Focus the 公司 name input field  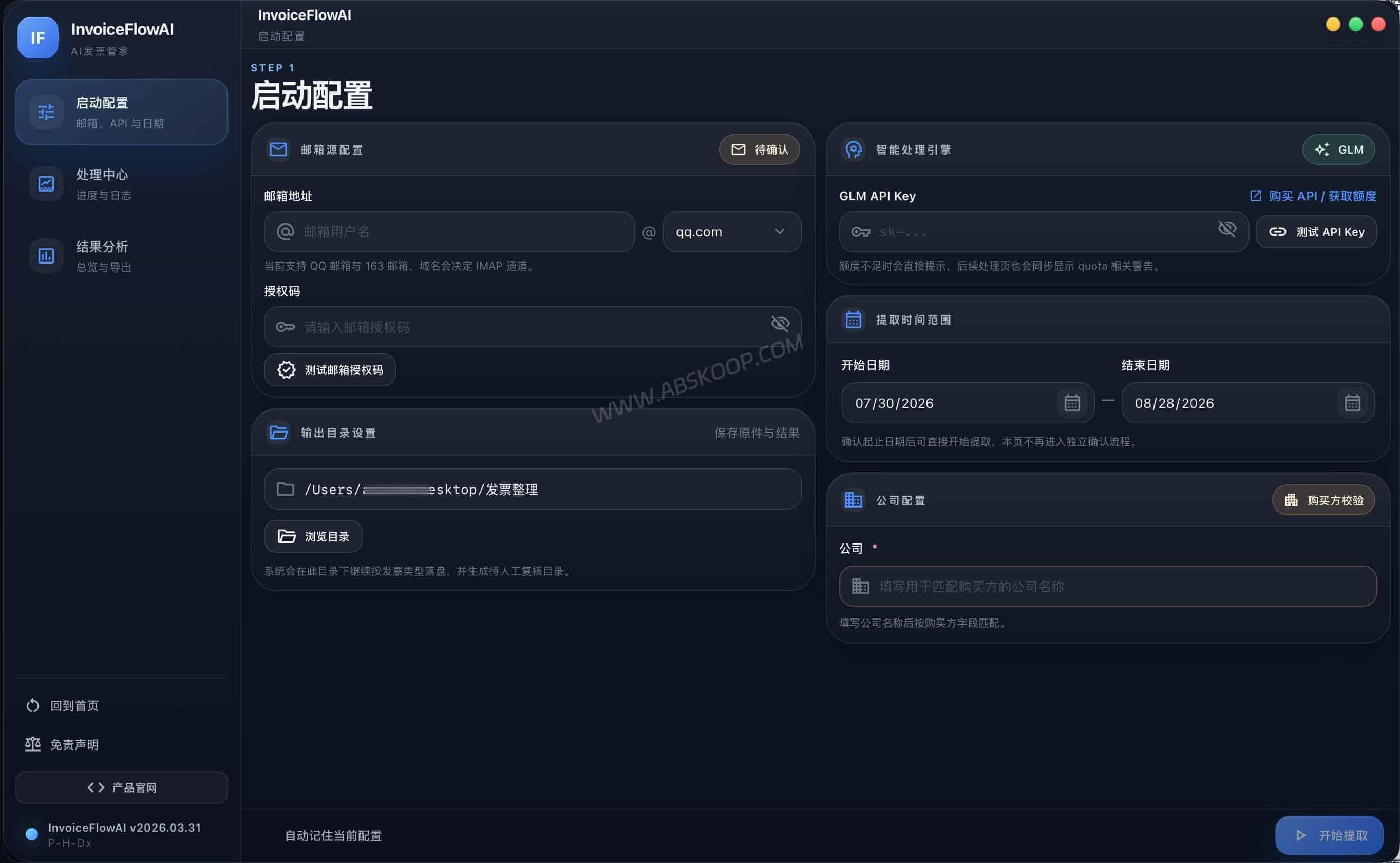1108,586
